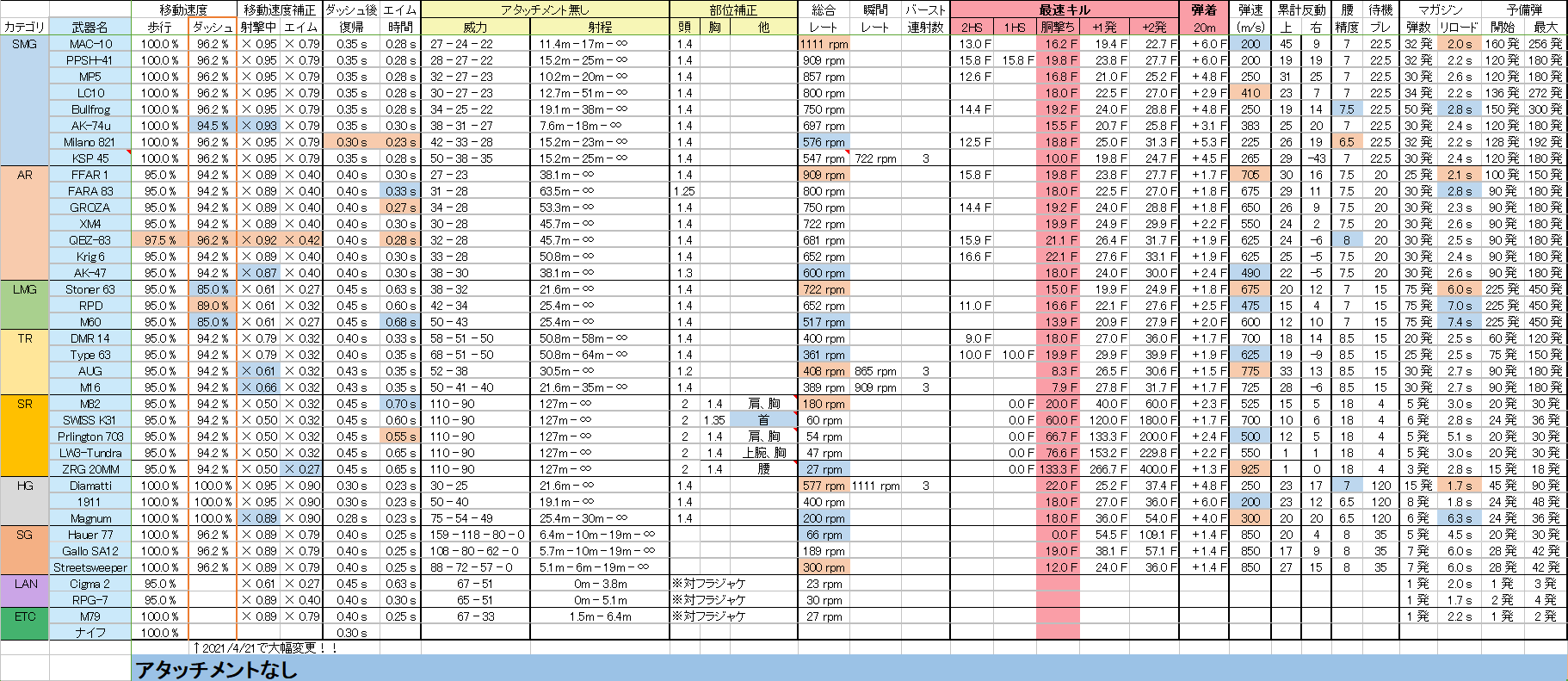Click the 累計反動 header cell
1568x681 pixels.
point(1301,9)
